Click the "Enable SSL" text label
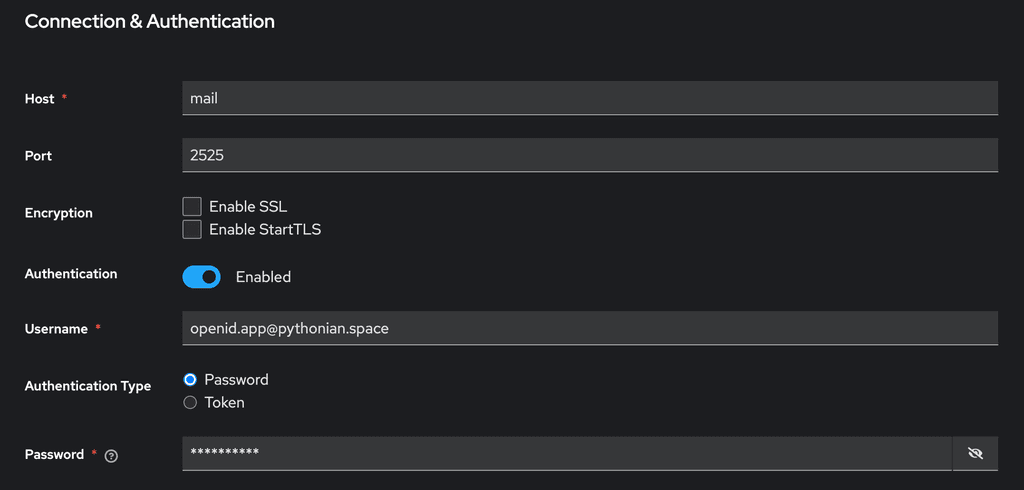Screen dimensions: 1024x490 click(248, 206)
